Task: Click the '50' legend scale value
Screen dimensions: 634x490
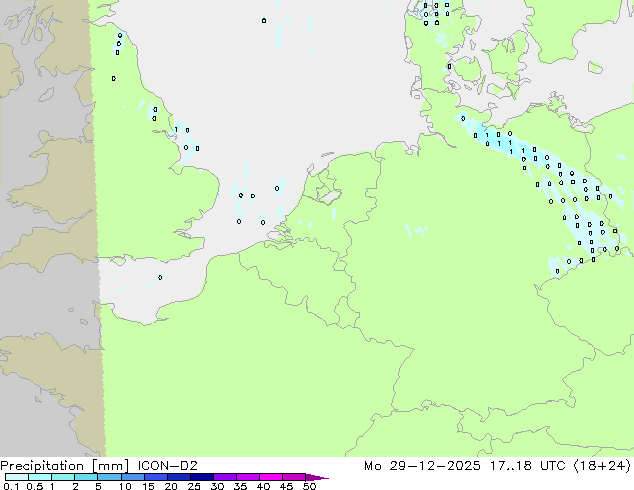Action: [309, 486]
